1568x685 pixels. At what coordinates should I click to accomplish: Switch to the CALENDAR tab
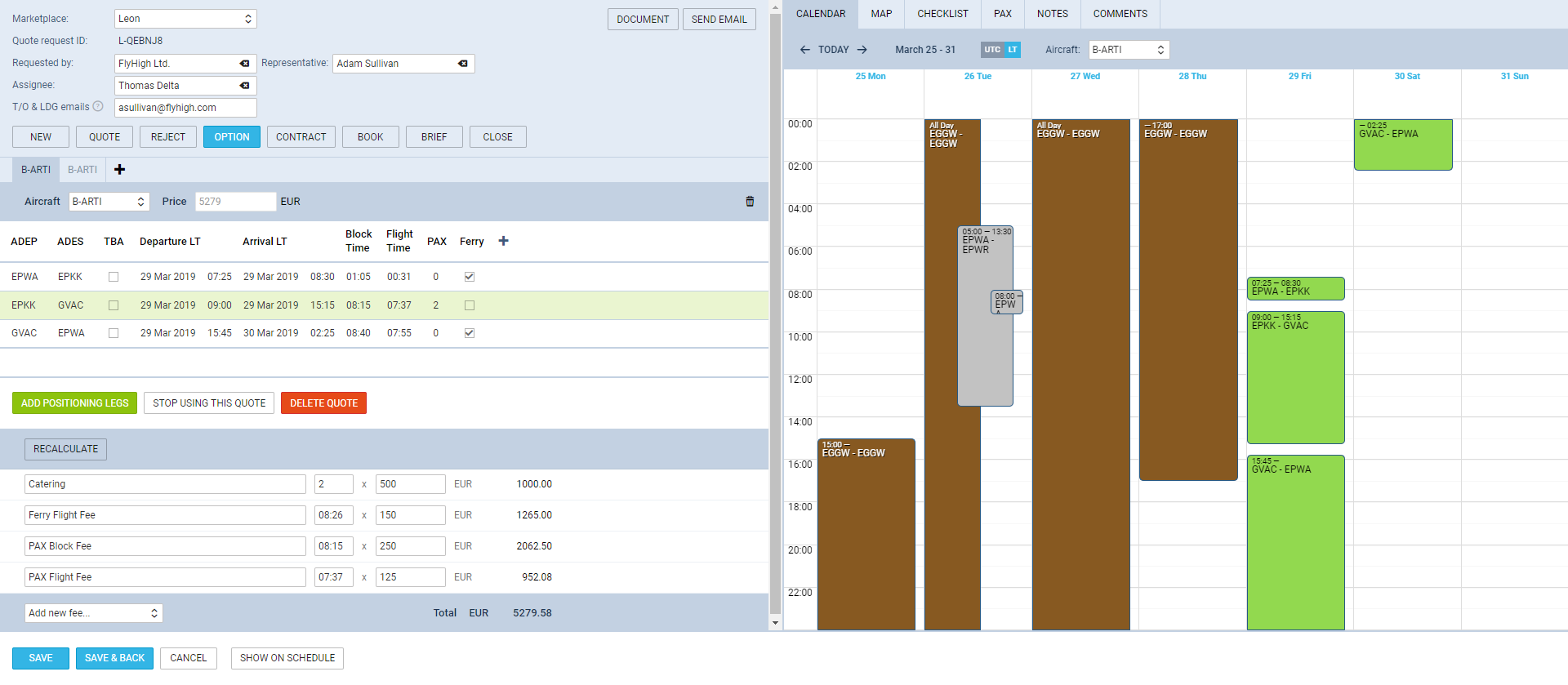(x=821, y=14)
